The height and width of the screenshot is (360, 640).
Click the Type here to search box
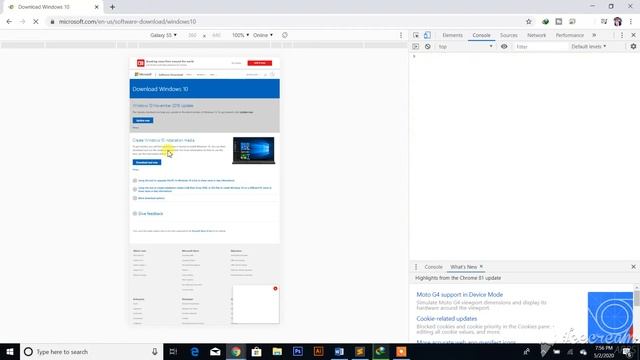(x=90, y=351)
